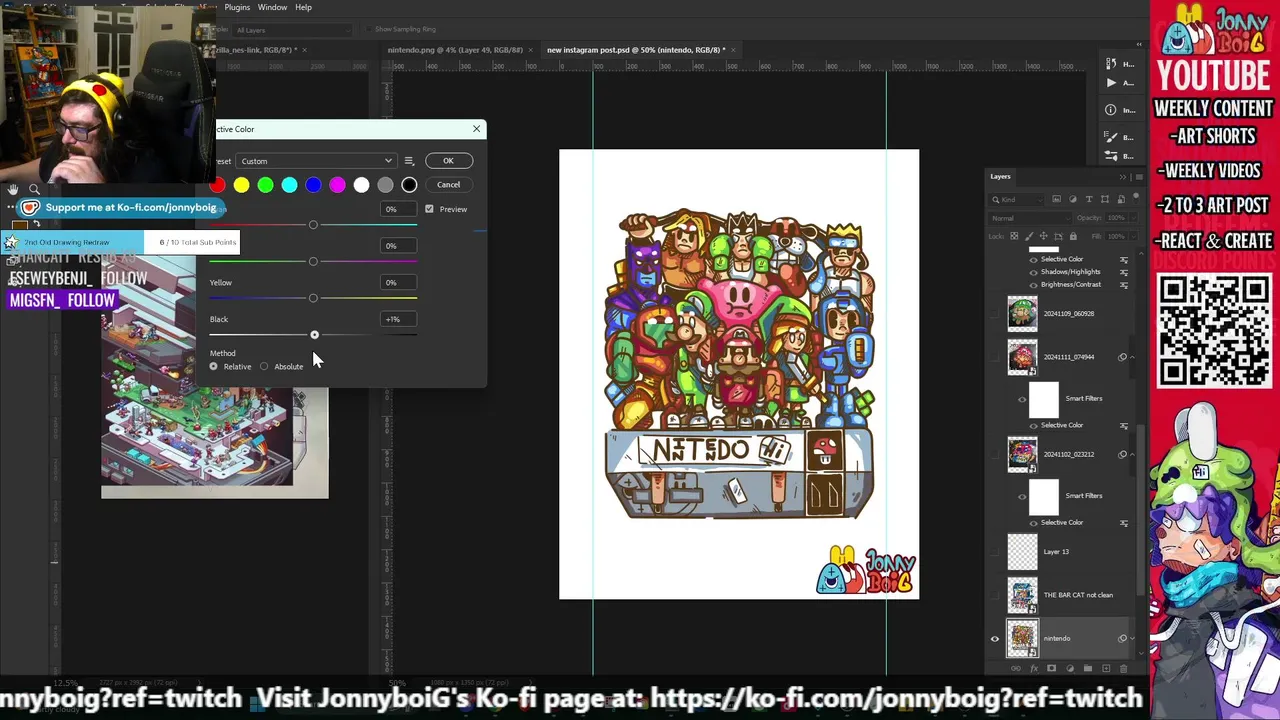Open the Brushes panel icon
The image size is (1280, 720).
[1111, 156]
